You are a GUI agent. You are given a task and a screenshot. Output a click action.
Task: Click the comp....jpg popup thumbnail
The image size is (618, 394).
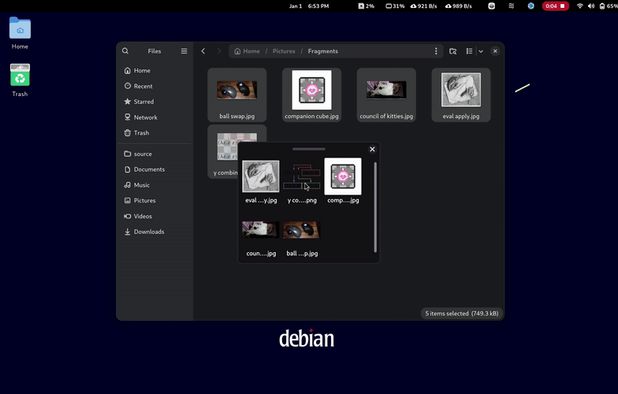[343, 176]
